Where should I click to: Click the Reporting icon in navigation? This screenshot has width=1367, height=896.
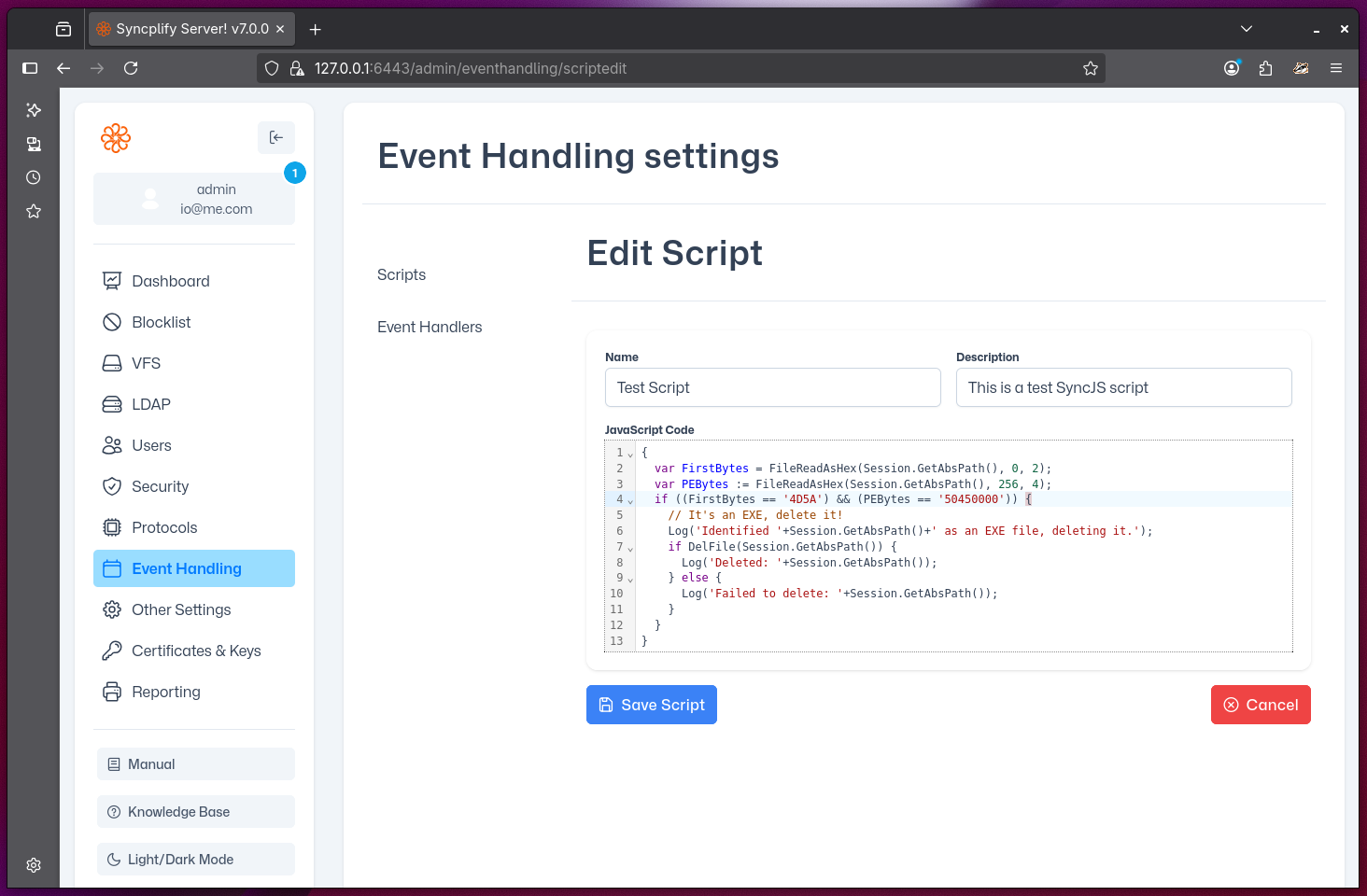(x=112, y=692)
